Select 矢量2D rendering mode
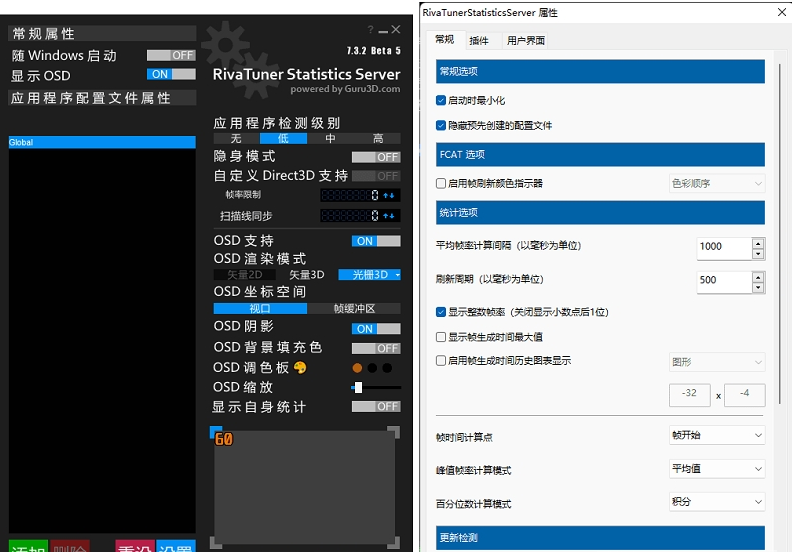The width and height of the screenshot is (792, 552). point(244,275)
